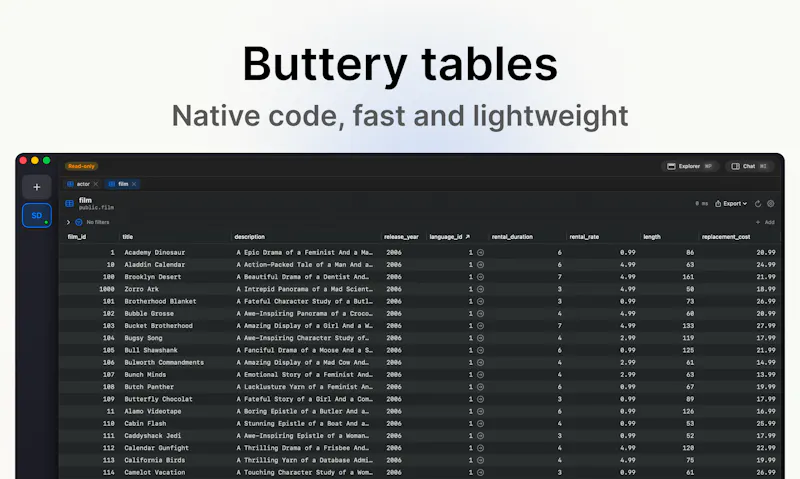Click the release_year column header

pos(401,237)
